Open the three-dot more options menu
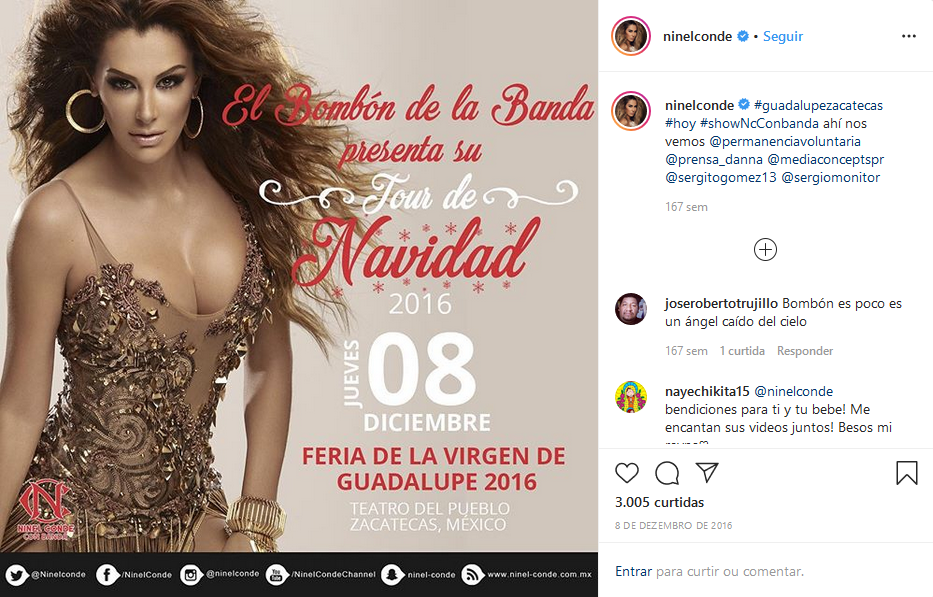 coord(909,36)
